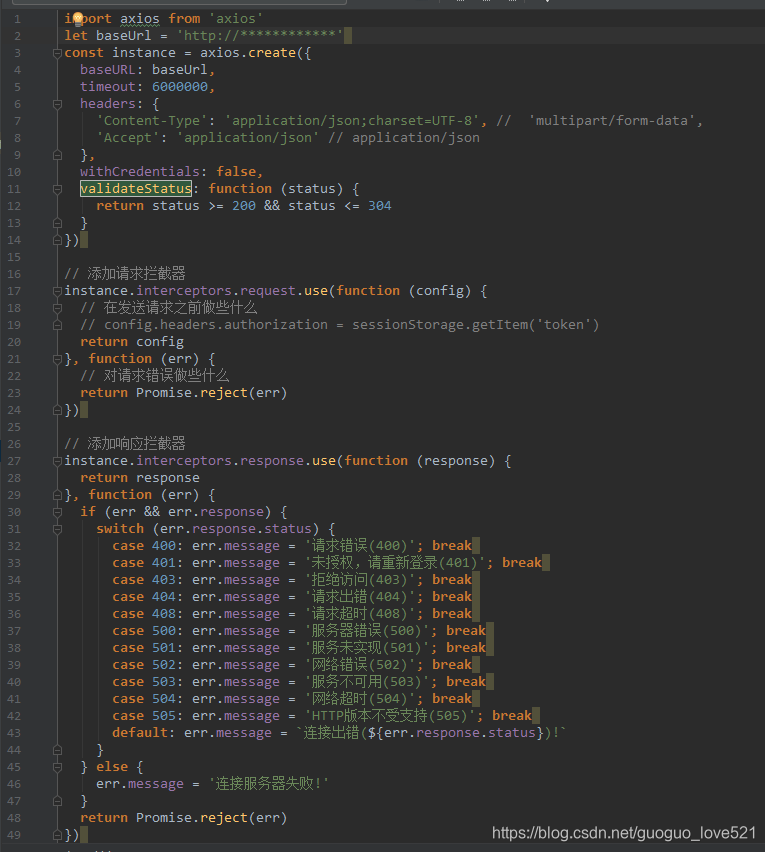The height and width of the screenshot is (852, 765).
Task: Collapse the validateStatus function fold marker
Action: click(x=57, y=189)
